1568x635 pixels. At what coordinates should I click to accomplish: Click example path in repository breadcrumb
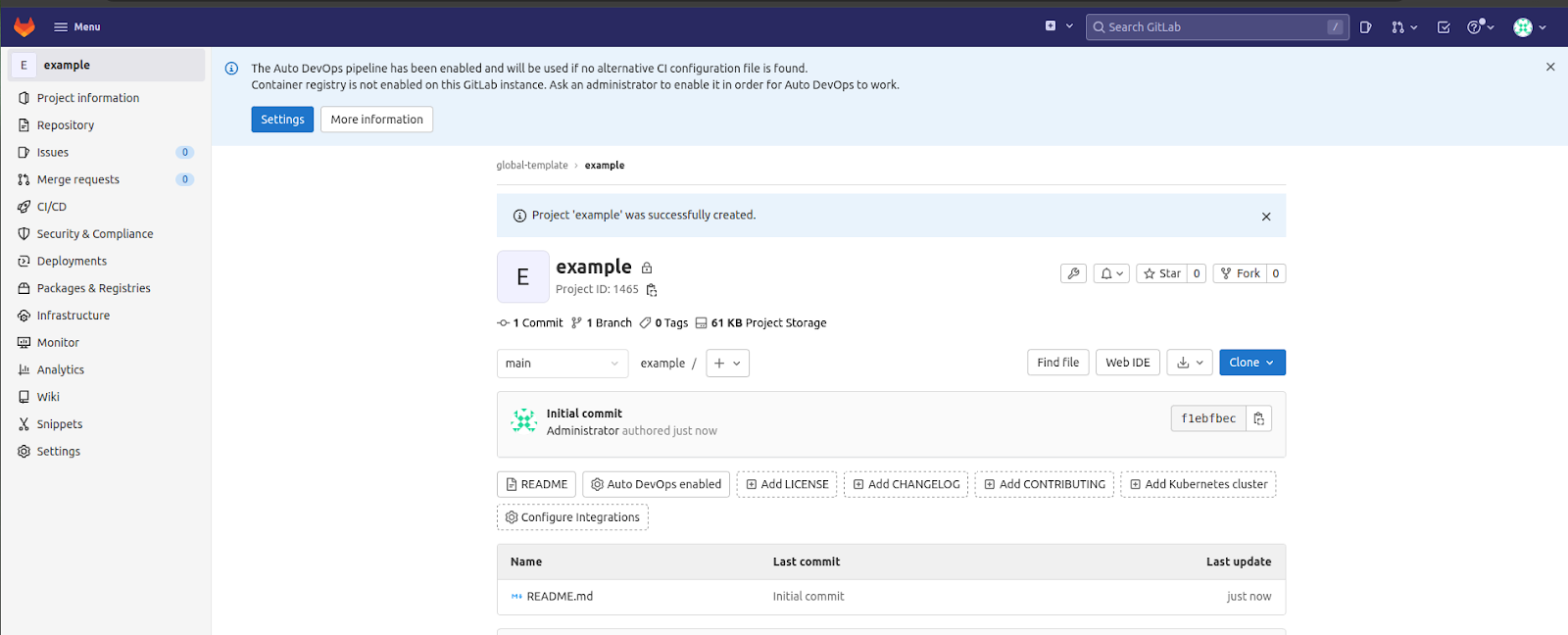coord(662,364)
